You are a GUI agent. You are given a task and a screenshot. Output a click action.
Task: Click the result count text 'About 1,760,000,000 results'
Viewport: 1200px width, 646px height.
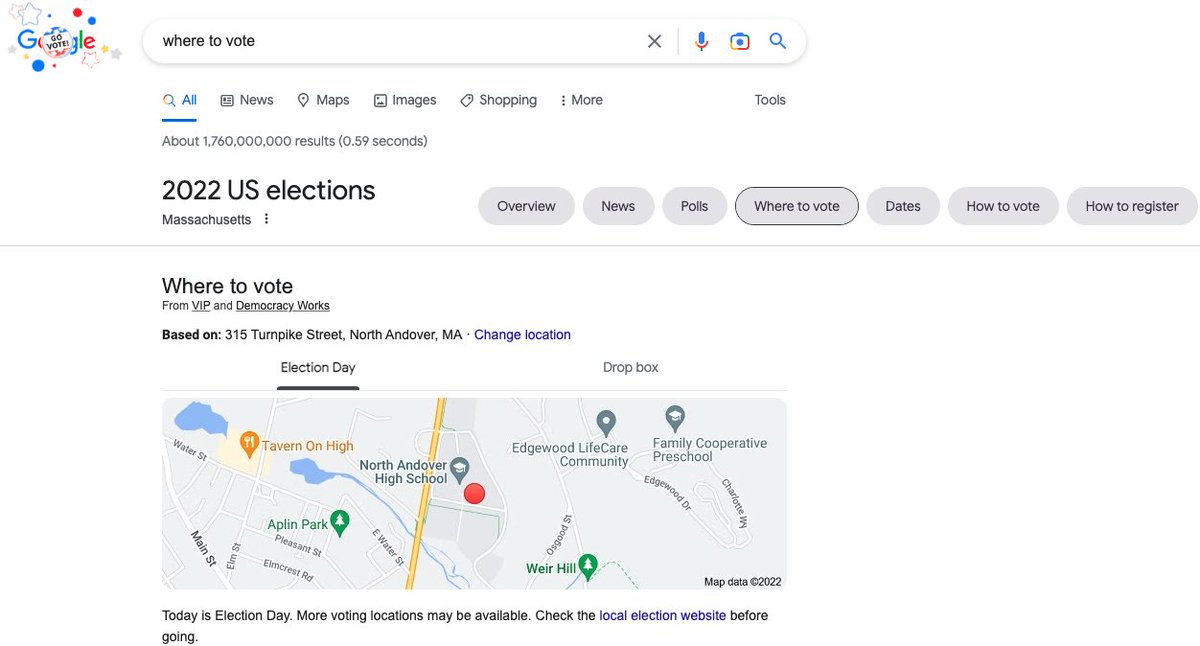248,141
